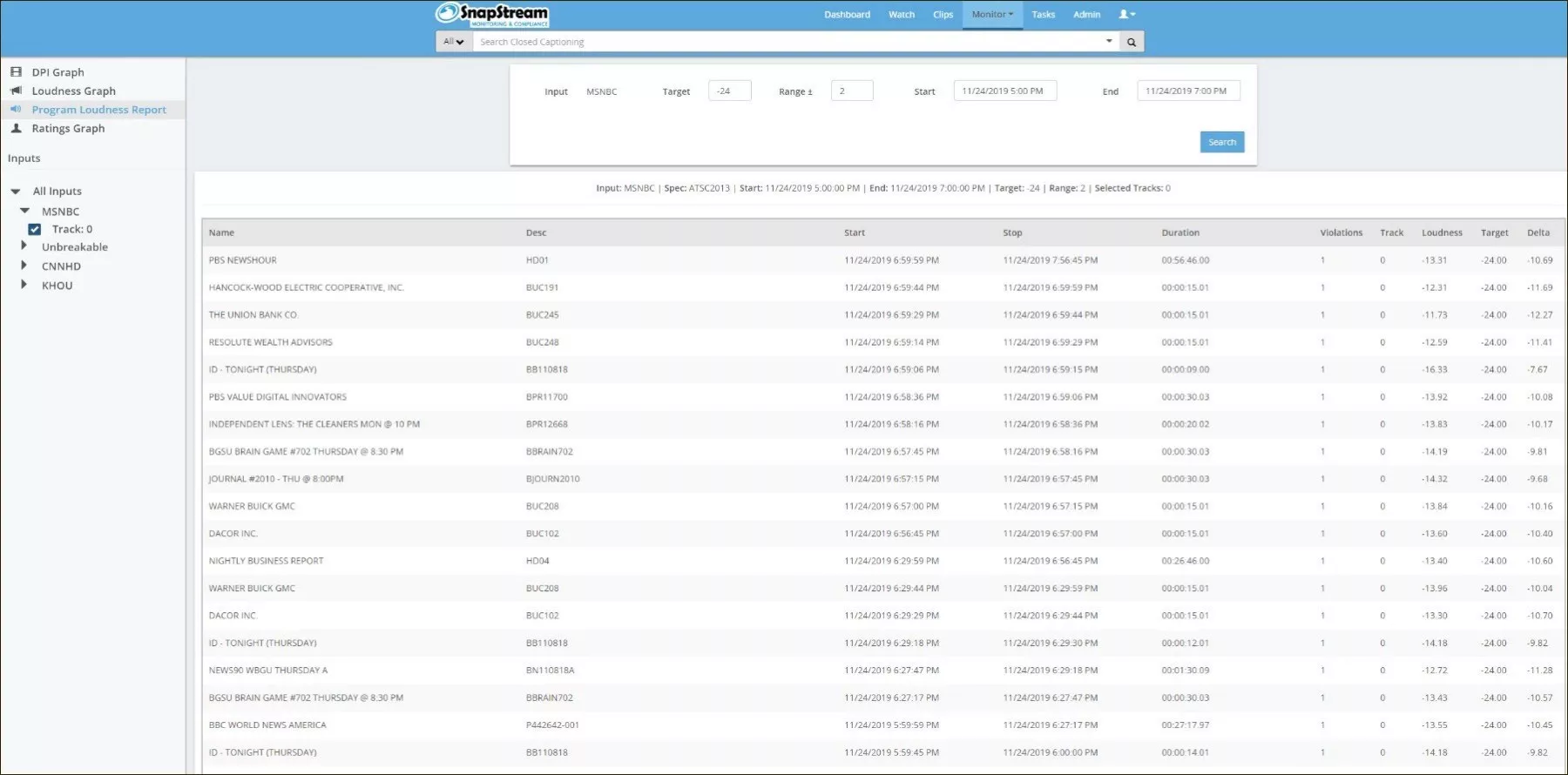This screenshot has height=775, width=1568.
Task: Click the SnapStream logo
Action: 492,15
